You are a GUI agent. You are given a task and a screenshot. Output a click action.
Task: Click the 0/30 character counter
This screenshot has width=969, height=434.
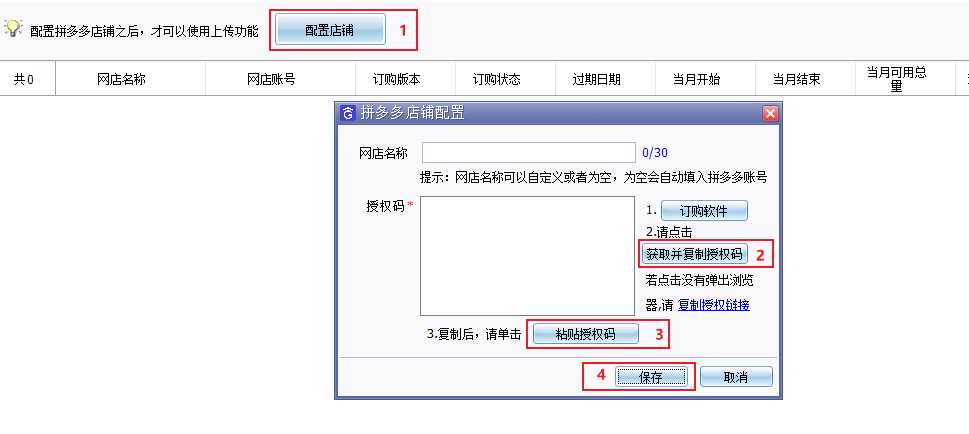[x=655, y=153]
